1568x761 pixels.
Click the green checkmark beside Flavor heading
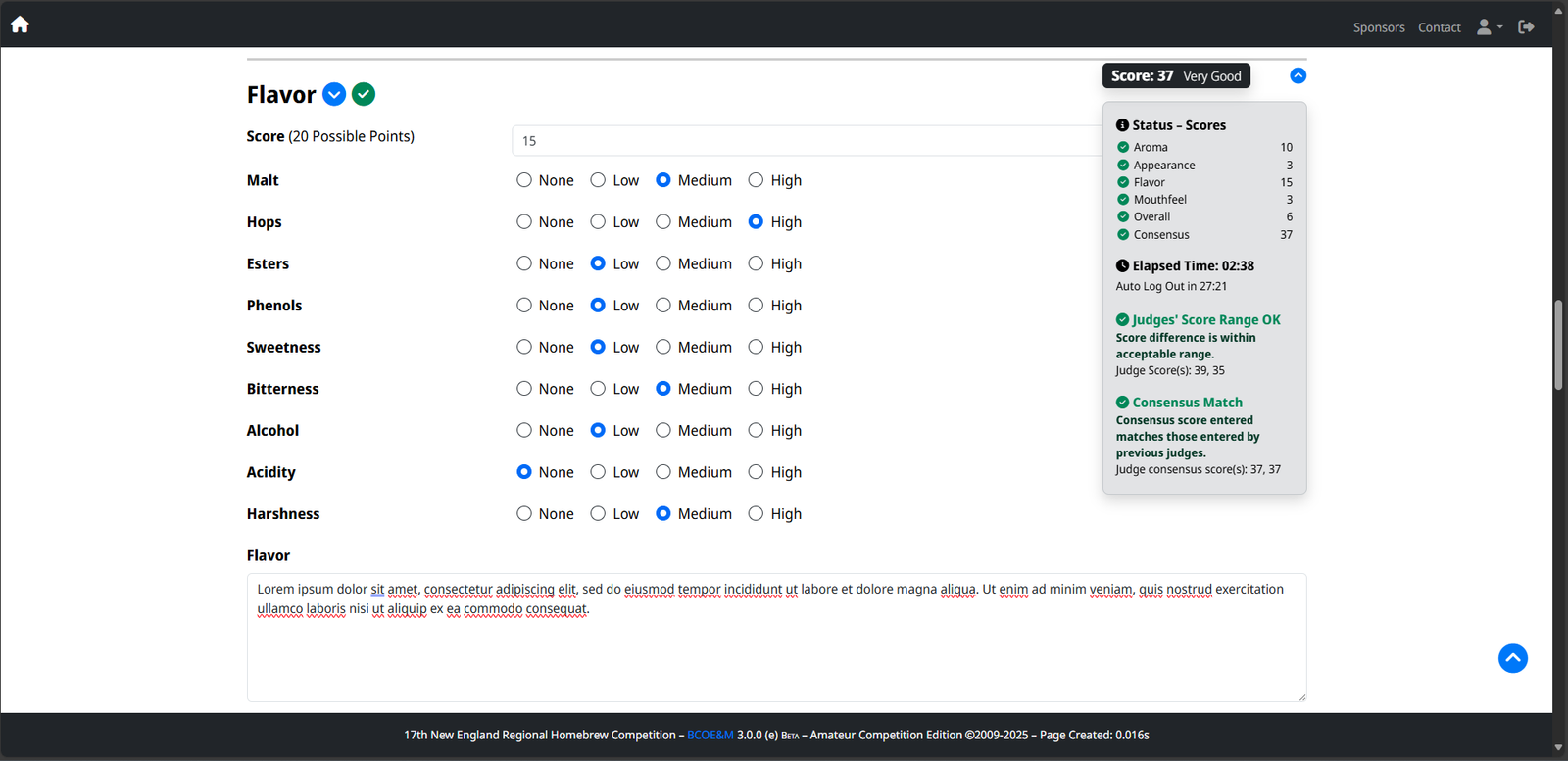364,94
